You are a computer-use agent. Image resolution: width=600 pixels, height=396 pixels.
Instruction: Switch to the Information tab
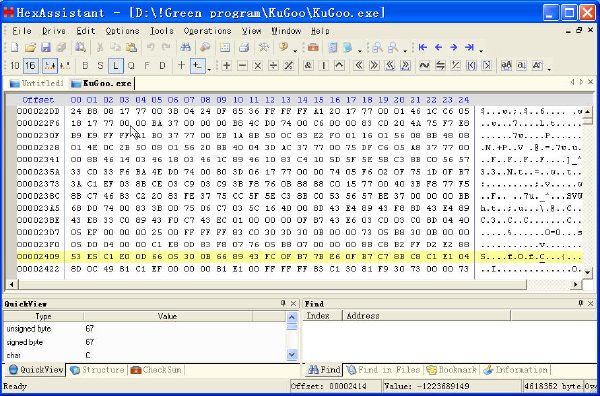[515, 370]
